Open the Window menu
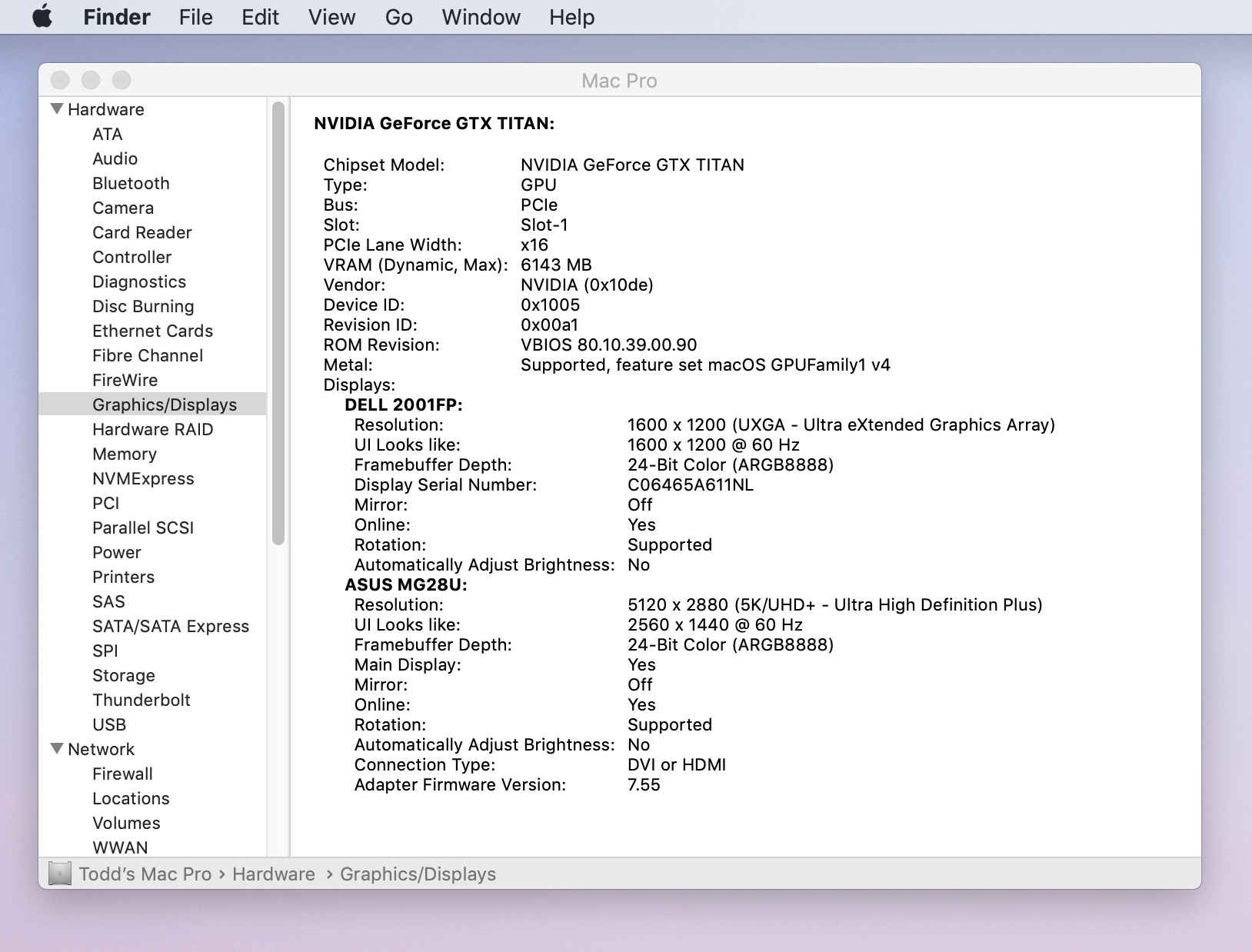The image size is (1252, 952). 481,17
